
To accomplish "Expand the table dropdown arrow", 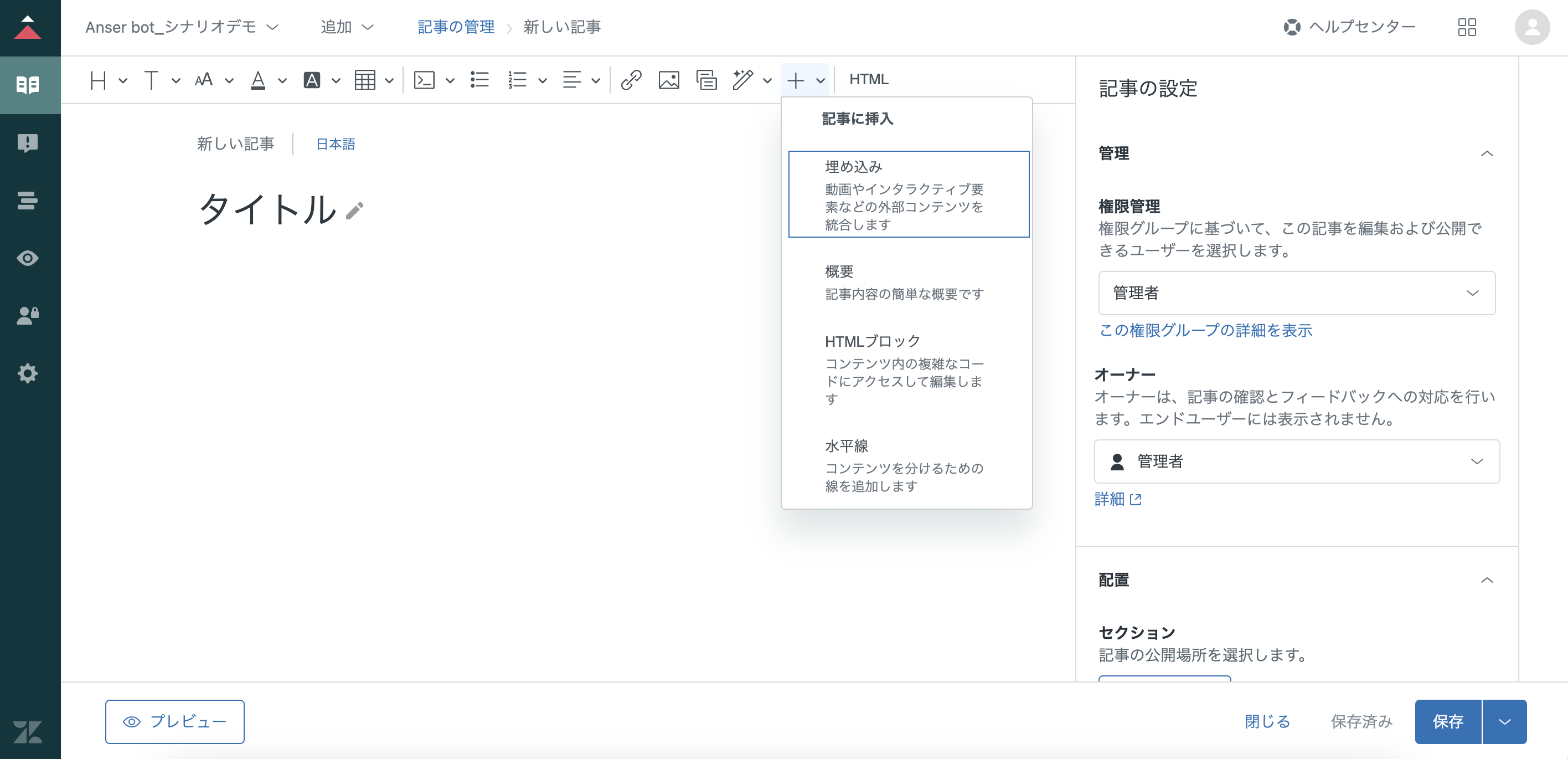I will [x=390, y=80].
